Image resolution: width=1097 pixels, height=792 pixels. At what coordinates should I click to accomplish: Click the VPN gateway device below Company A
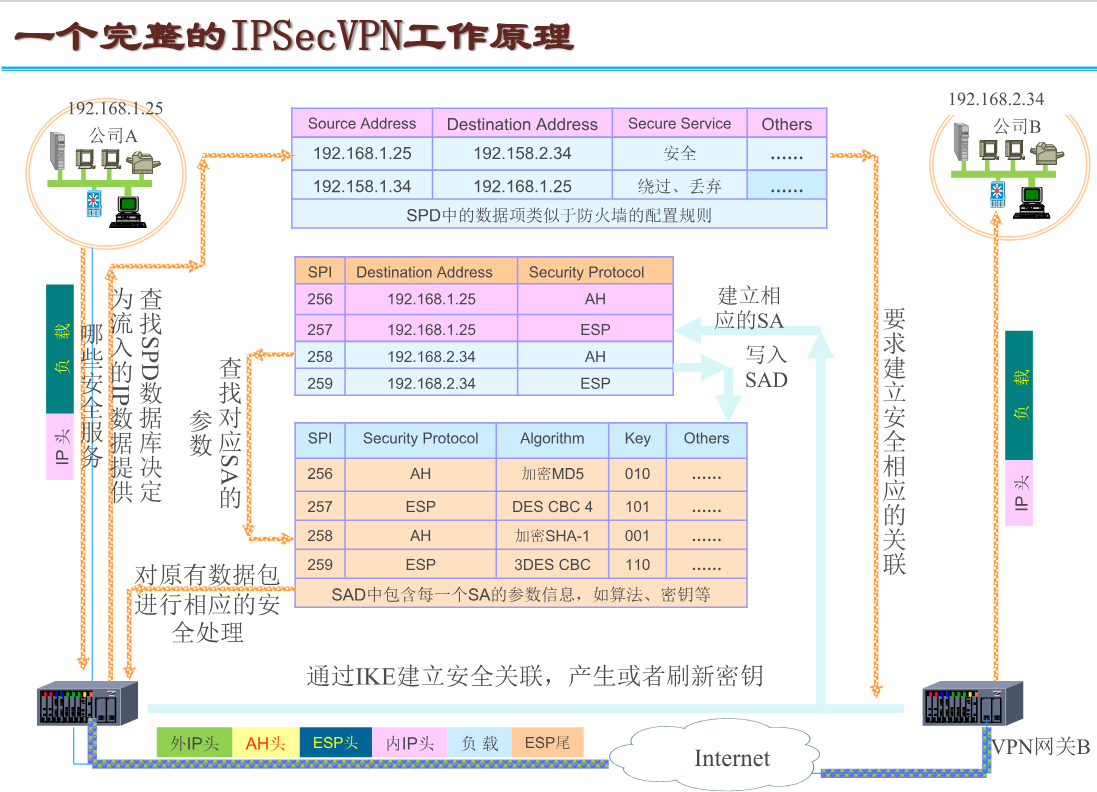pos(87,705)
